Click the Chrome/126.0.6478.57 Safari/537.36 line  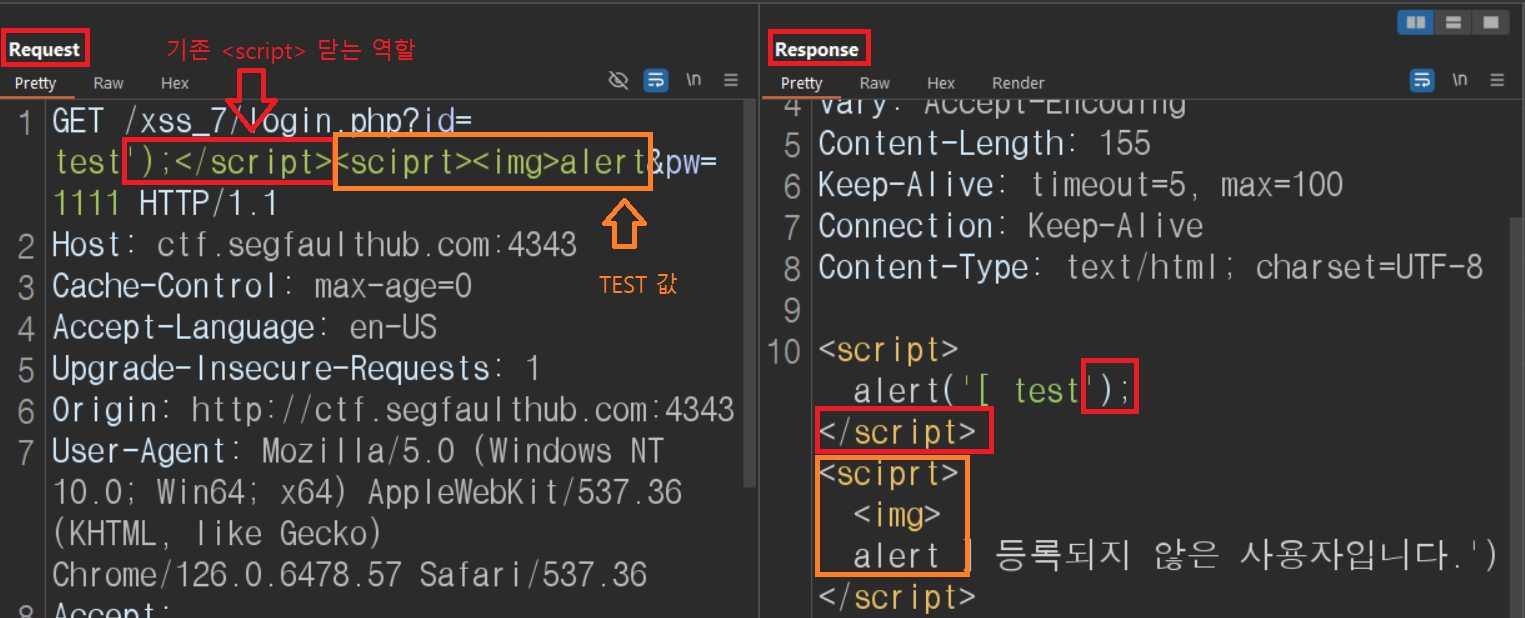[x=349, y=574]
